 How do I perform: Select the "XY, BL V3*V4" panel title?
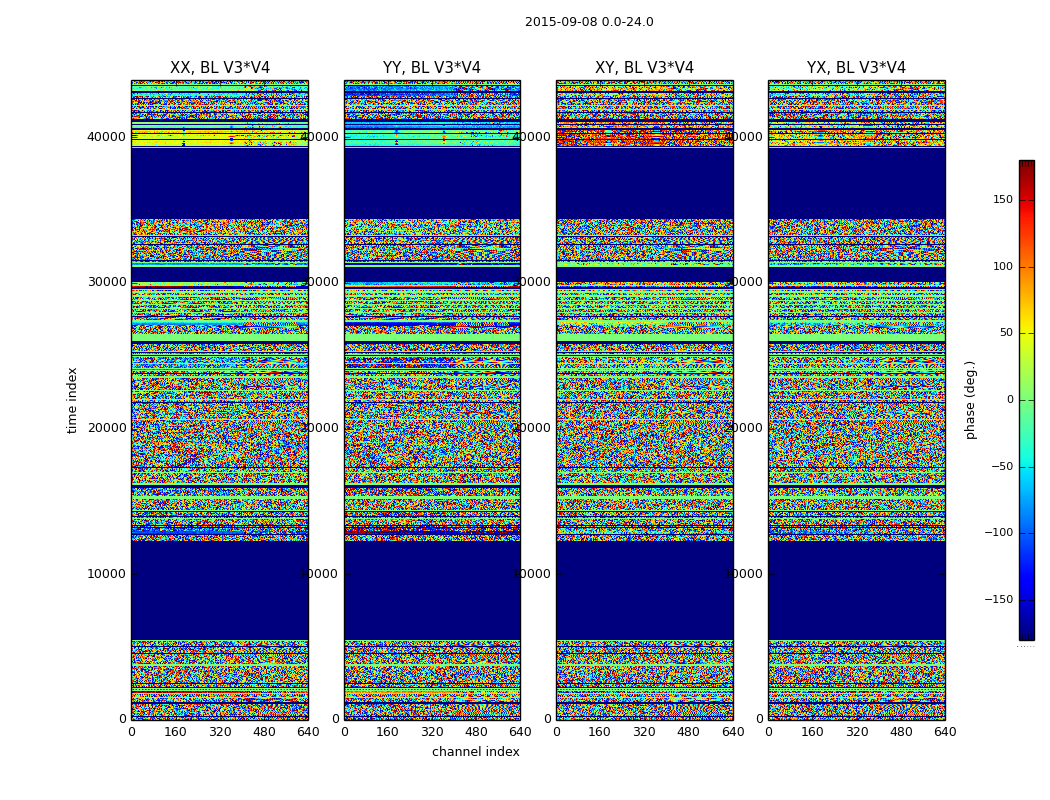point(644,68)
